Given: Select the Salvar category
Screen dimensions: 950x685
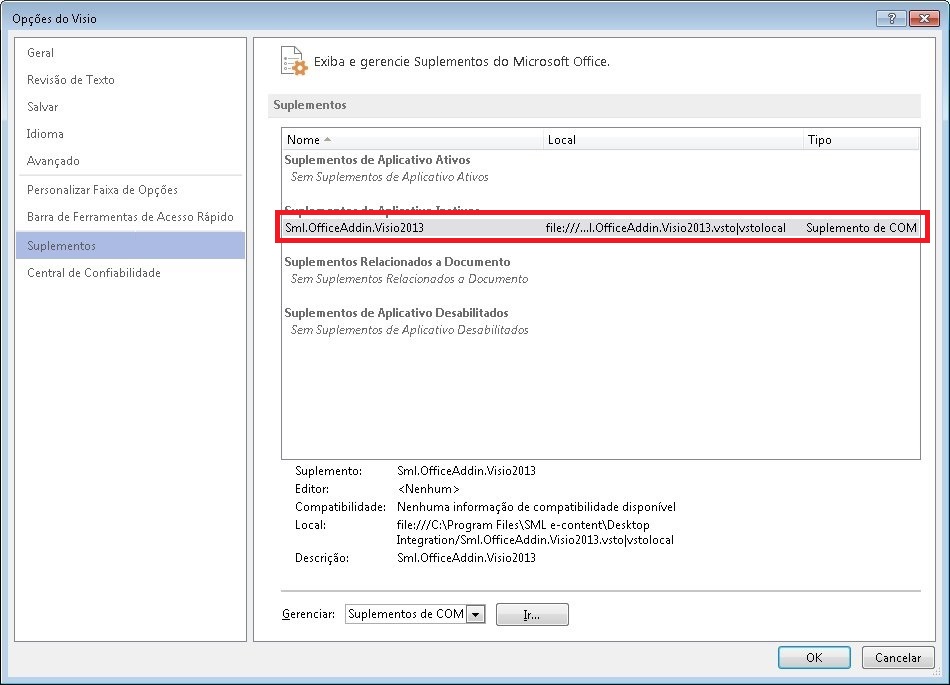Looking at the screenshot, I should pos(42,106).
